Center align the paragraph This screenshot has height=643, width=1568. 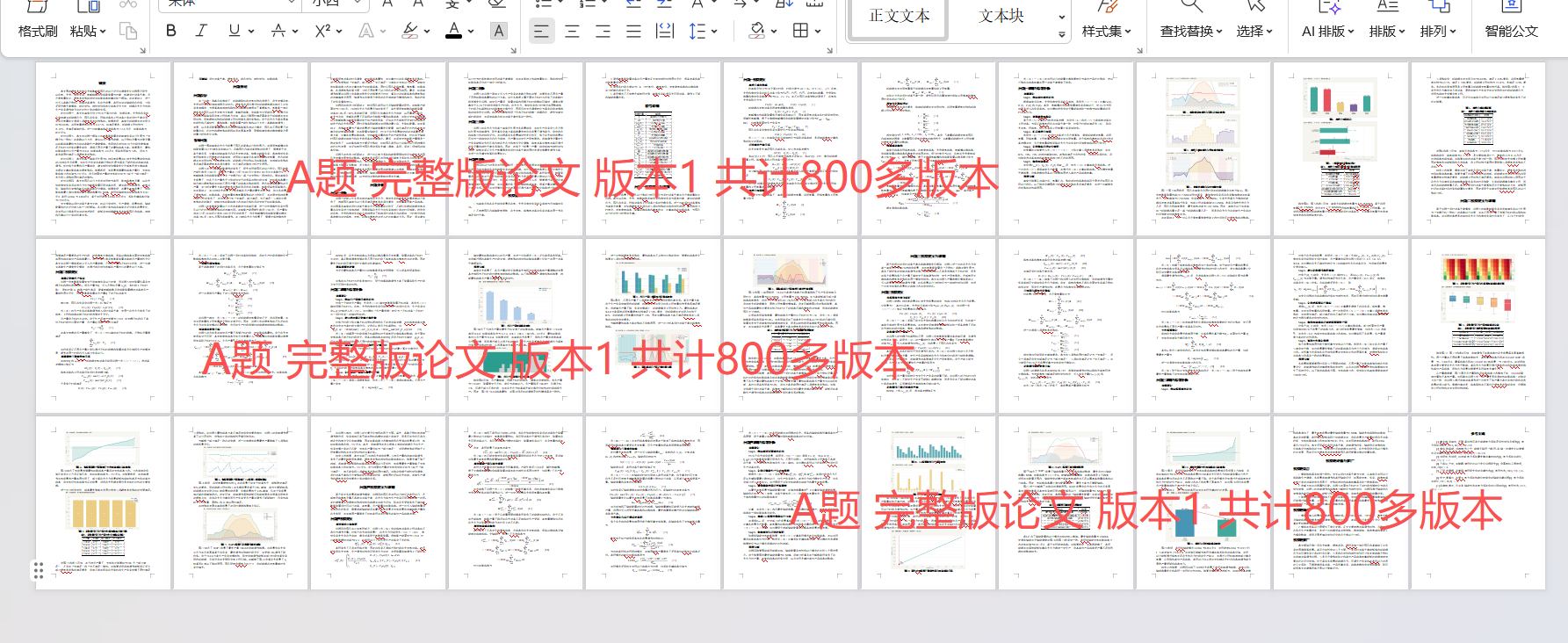click(x=572, y=32)
